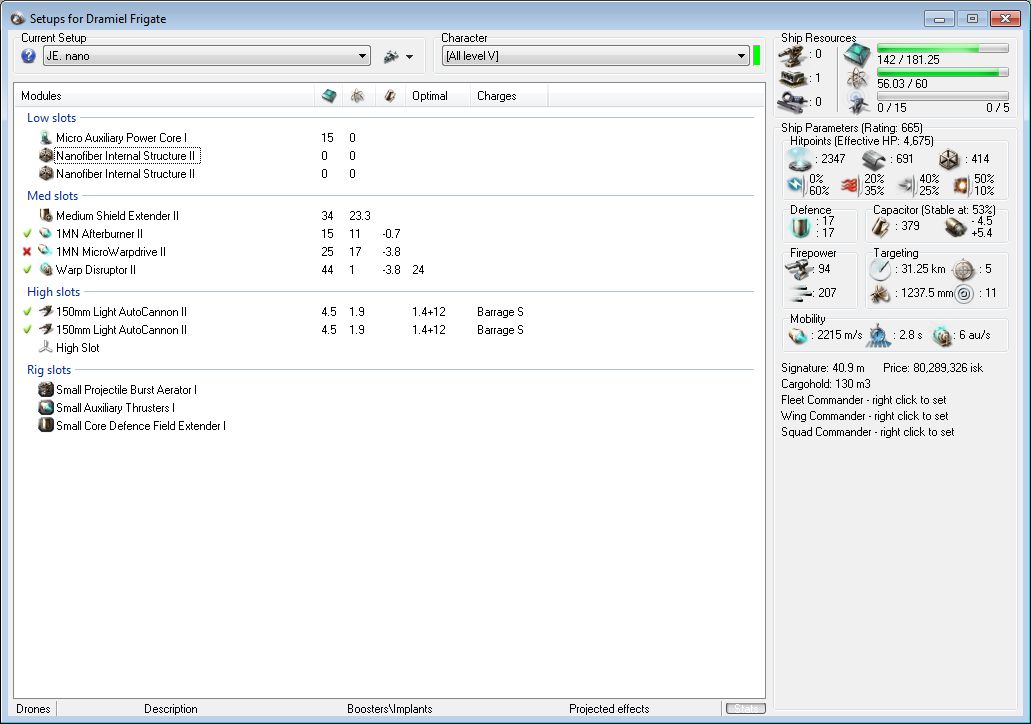Open the Projected effects tab
The image size is (1031, 724).
tap(609, 709)
